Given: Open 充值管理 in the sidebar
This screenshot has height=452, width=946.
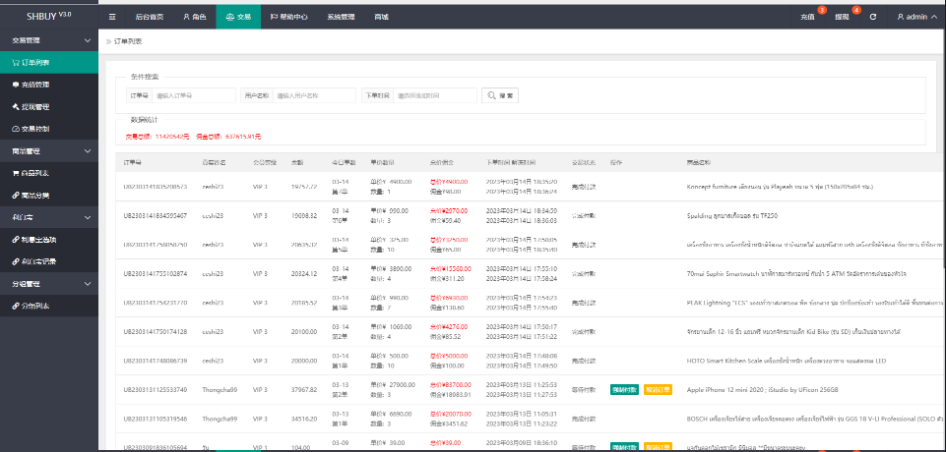Looking at the screenshot, I should click(x=49, y=84).
